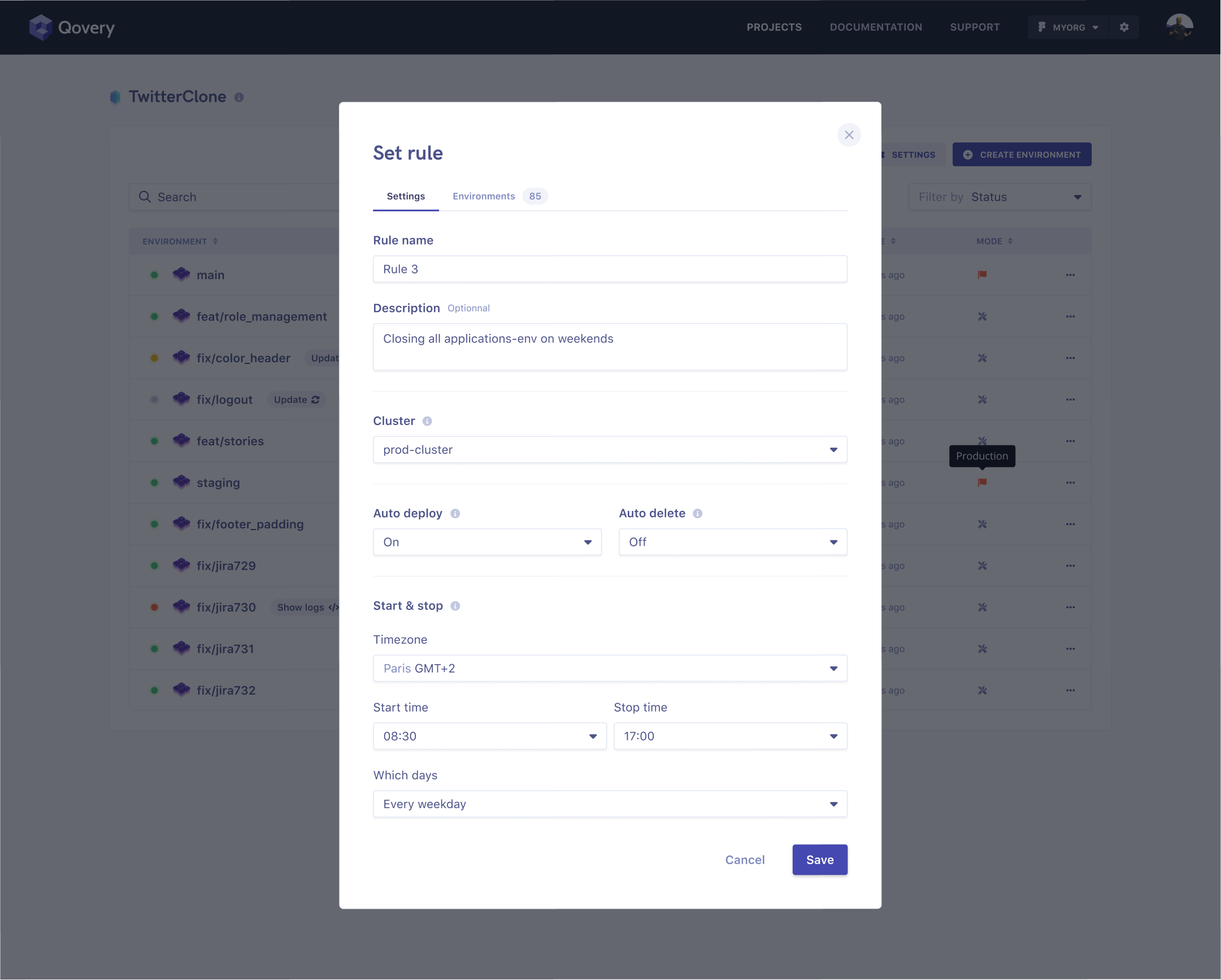Click the CREATE ENVIRONMENT button icon
The height and width of the screenshot is (980, 1221).
pyautogui.click(x=967, y=154)
